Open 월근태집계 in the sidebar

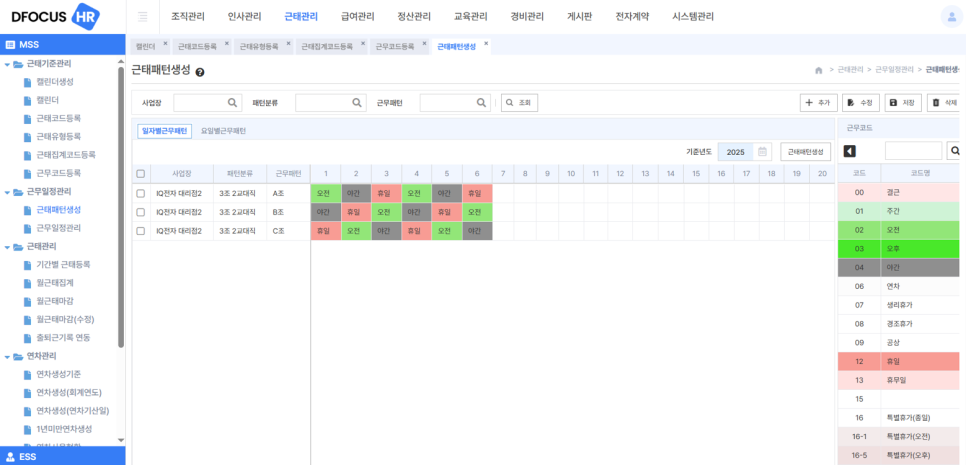coord(55,283)
